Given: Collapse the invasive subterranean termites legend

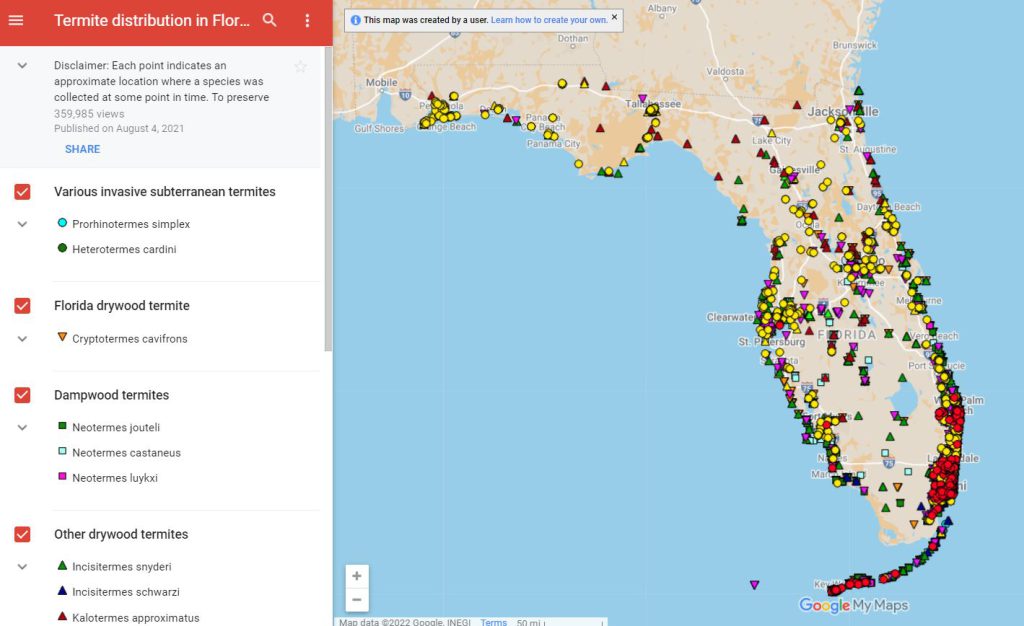Looking at the screenshot, I should (x=22, y=224).
